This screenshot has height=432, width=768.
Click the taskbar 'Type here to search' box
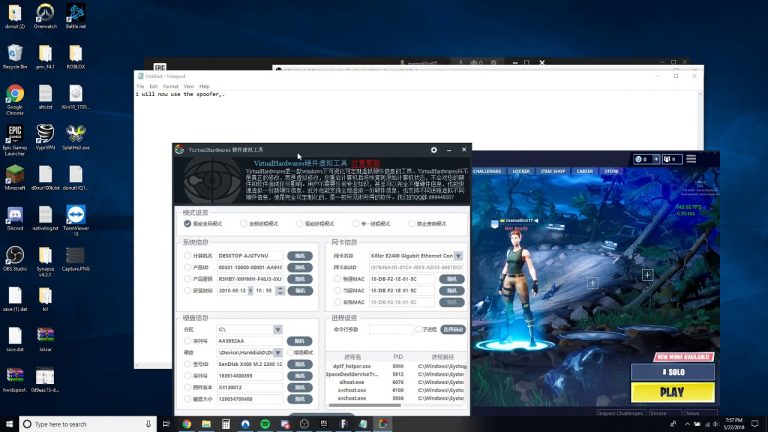pyautogui.click(x=88, y=424)
